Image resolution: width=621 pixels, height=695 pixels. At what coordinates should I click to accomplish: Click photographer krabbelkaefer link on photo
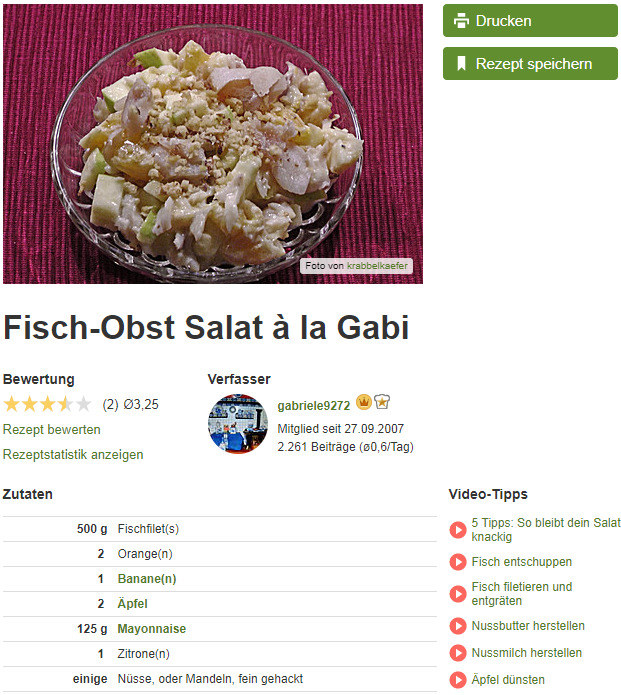(377, 266)
